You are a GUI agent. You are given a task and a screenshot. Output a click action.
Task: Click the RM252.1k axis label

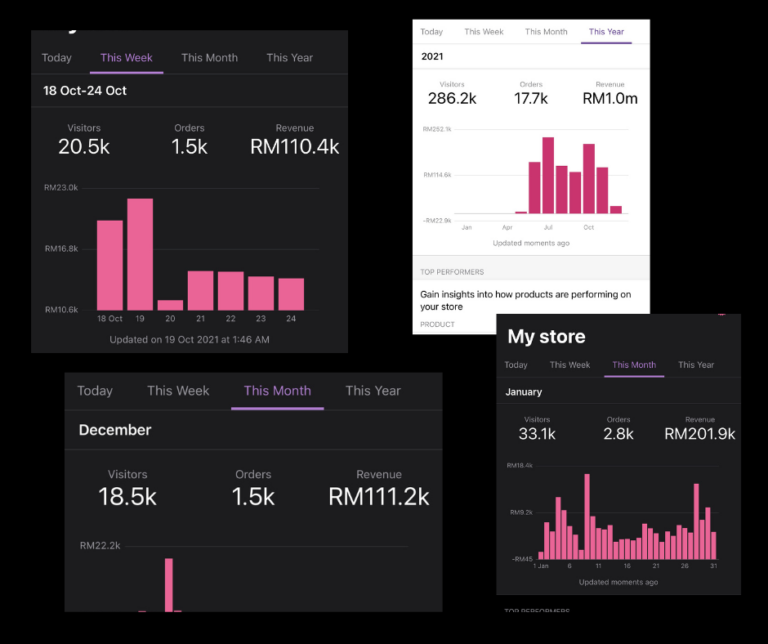pyautogui.click(x=437, y=129)
